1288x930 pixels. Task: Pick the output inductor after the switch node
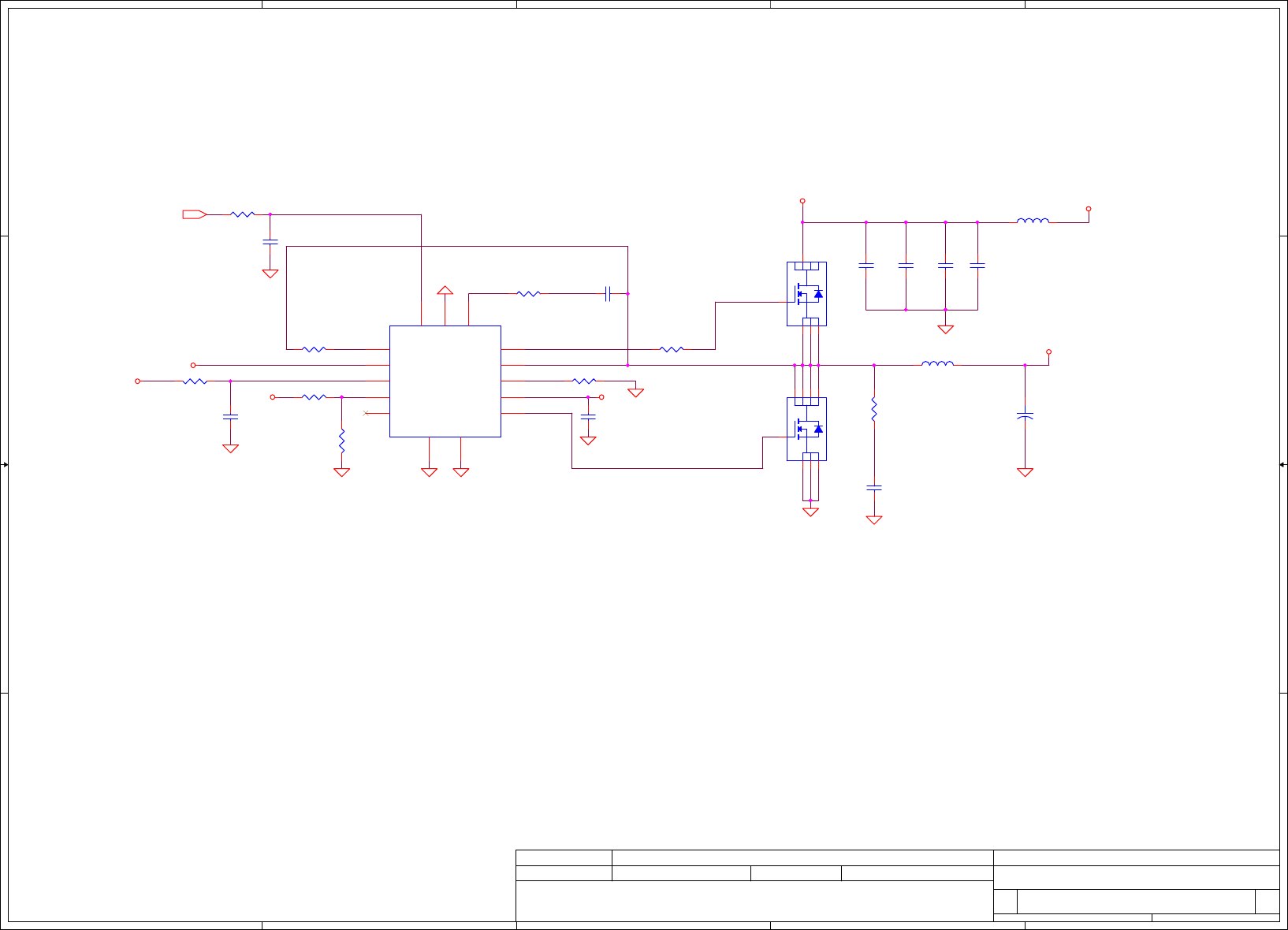(937, 364)
